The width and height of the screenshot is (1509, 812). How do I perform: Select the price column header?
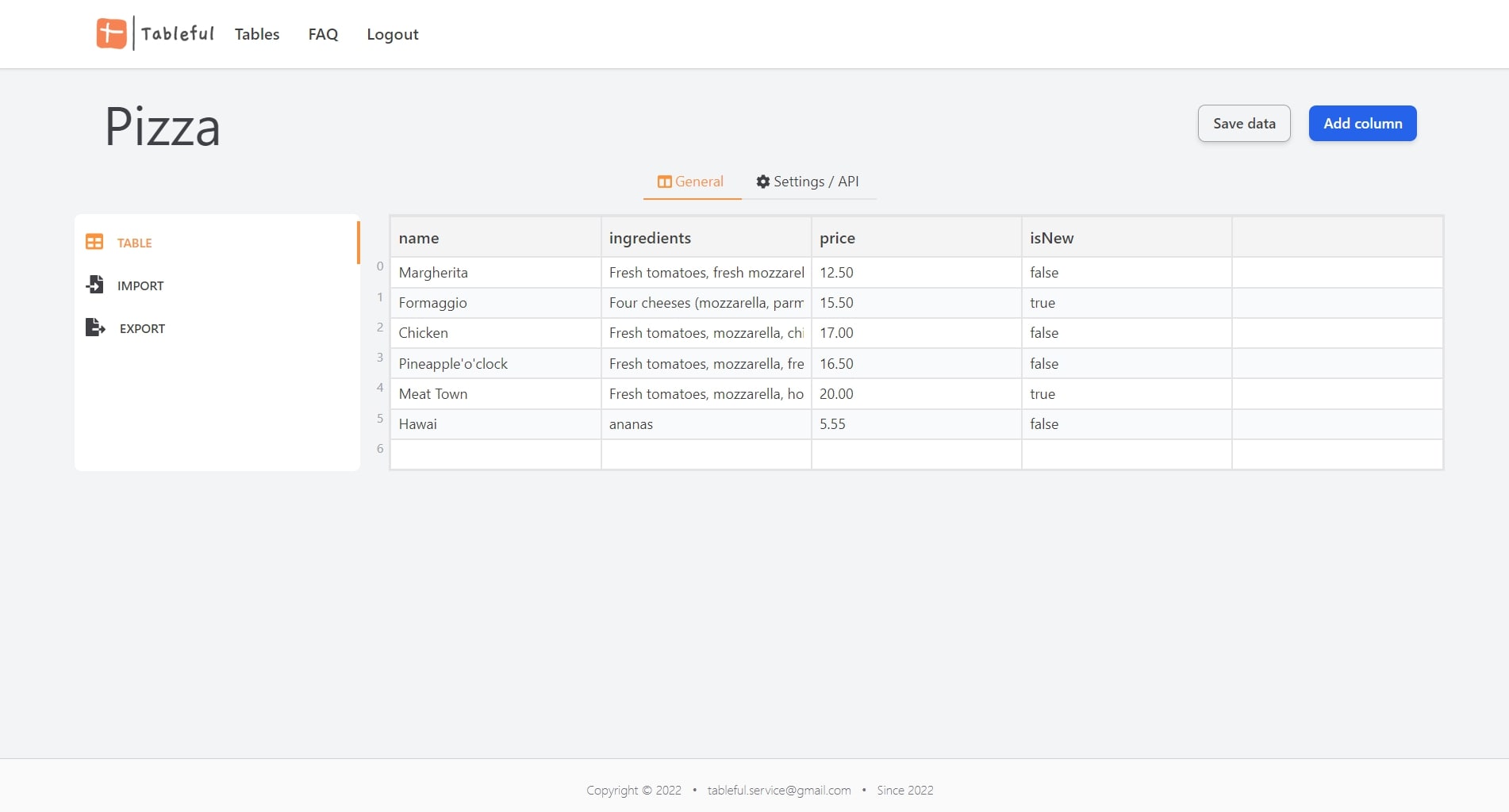coord(916,238)
